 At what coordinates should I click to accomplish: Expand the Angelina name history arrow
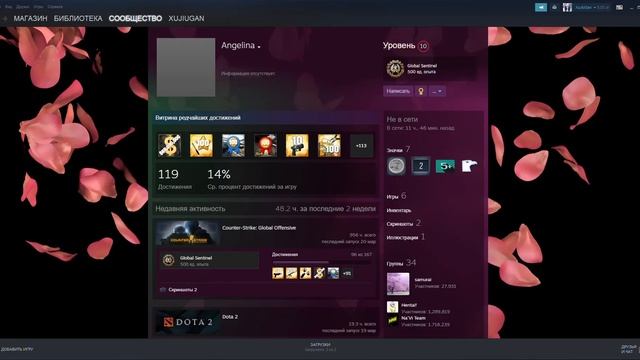coord(259,47)
